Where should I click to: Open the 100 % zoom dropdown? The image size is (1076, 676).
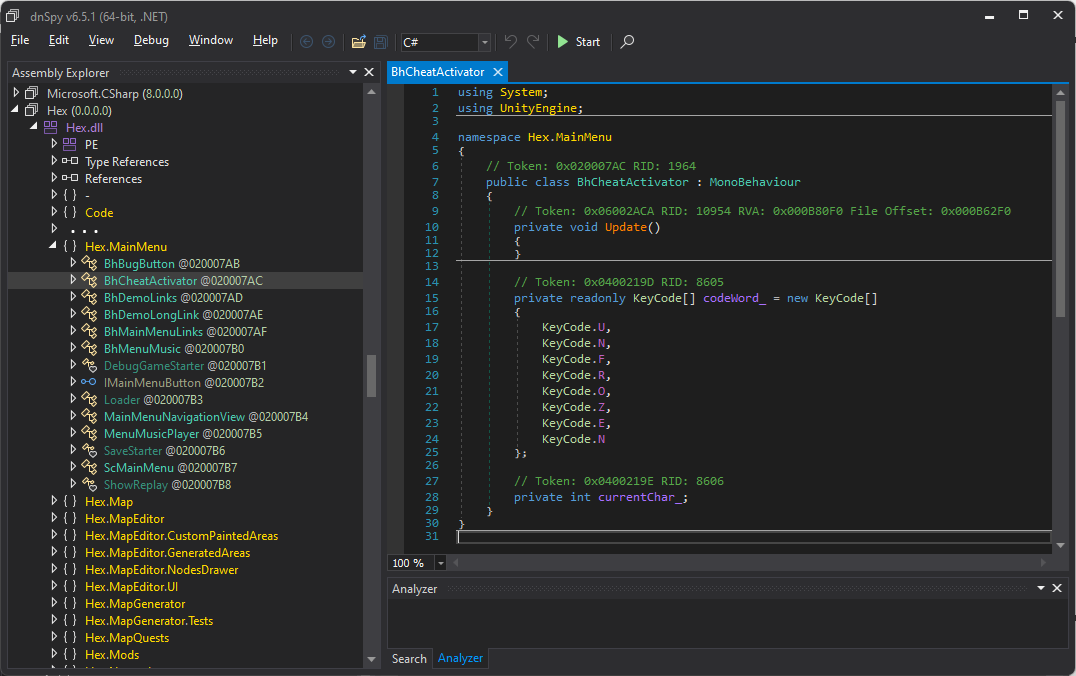tap(441, 563)
